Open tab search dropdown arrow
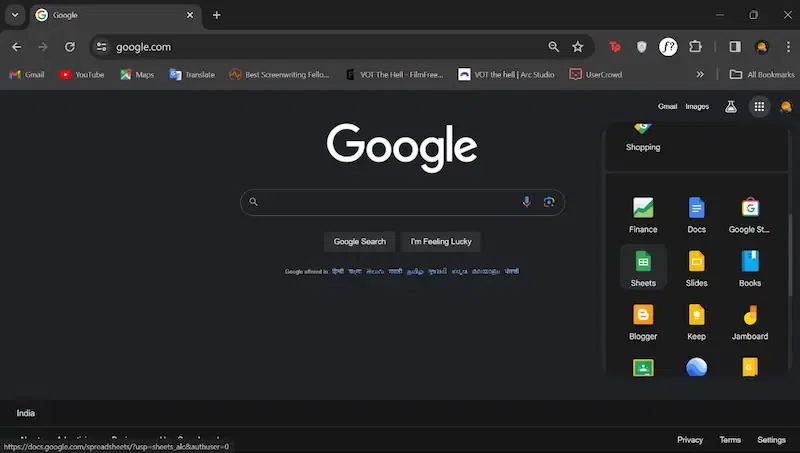 click(x=15, y=15)
